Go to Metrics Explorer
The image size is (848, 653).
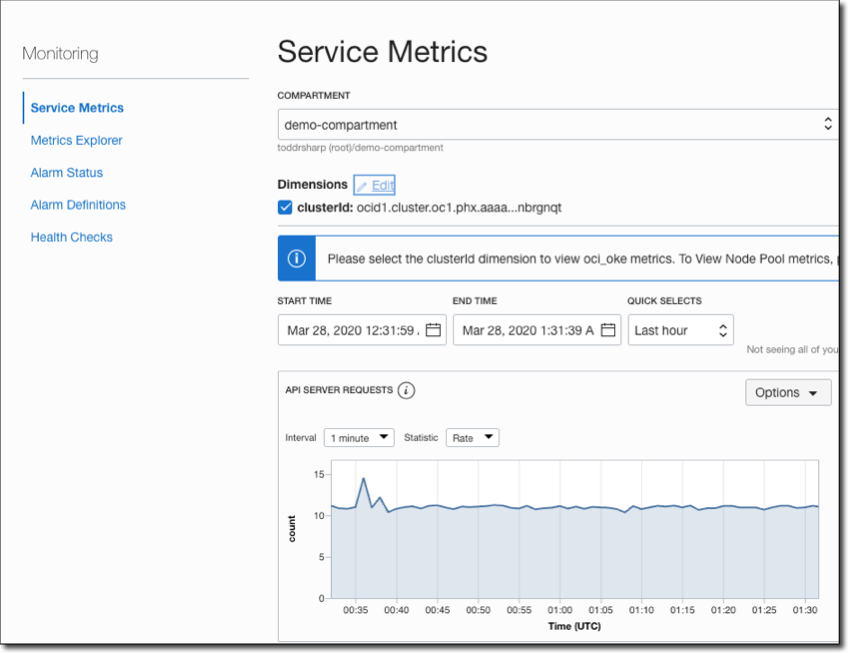[76, 140]
